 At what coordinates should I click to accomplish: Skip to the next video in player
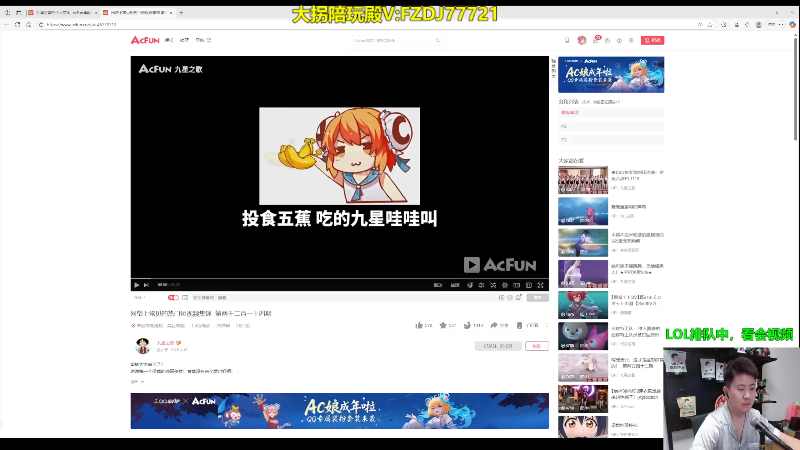(146, 285)
